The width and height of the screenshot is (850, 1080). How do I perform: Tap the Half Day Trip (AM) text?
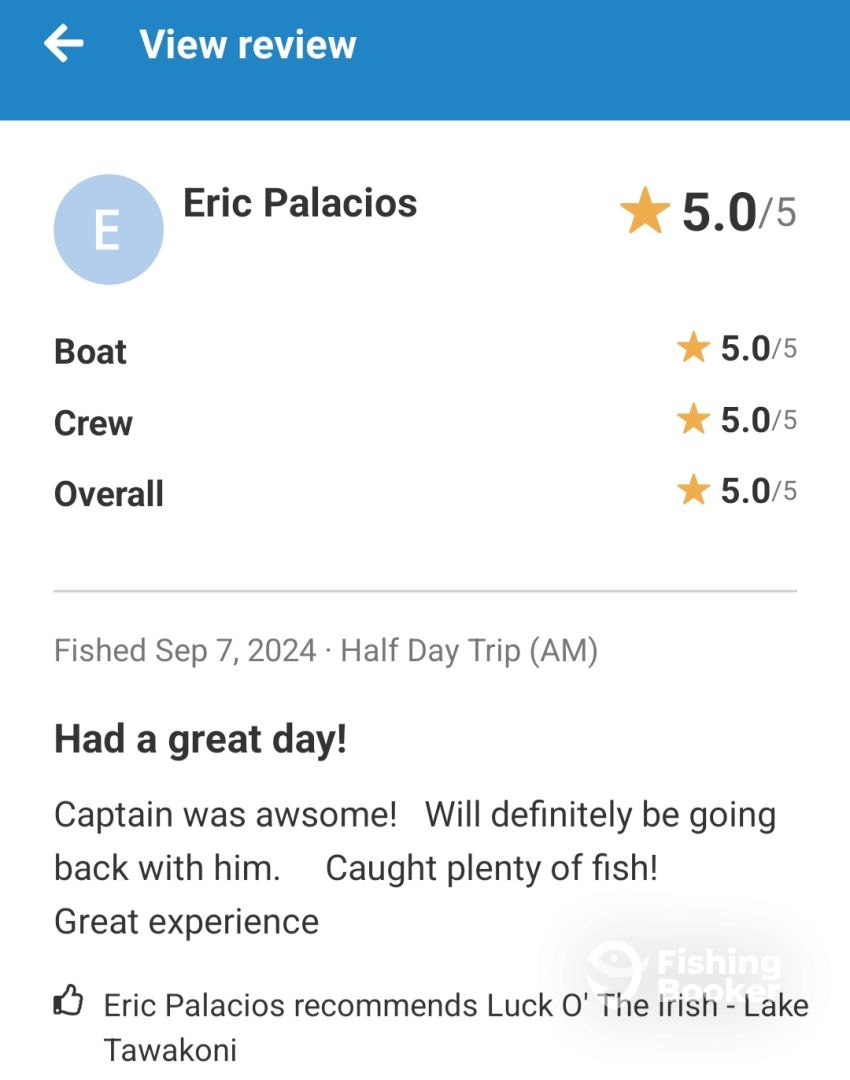click(469, 652)
